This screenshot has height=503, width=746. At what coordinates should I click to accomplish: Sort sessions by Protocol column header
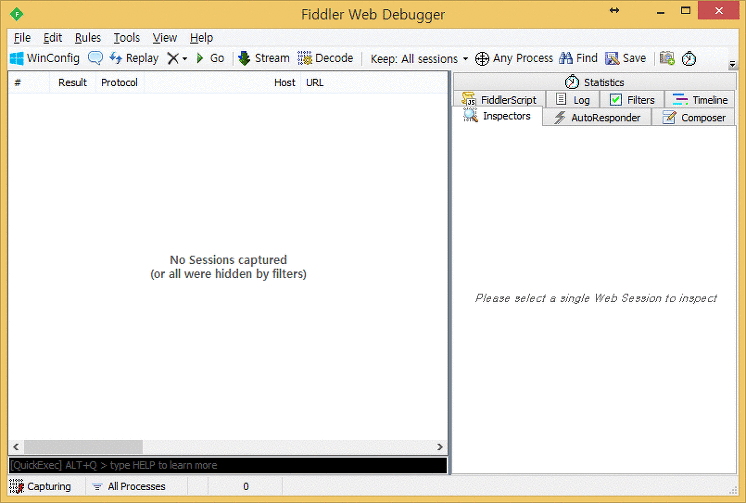[119, 82]
